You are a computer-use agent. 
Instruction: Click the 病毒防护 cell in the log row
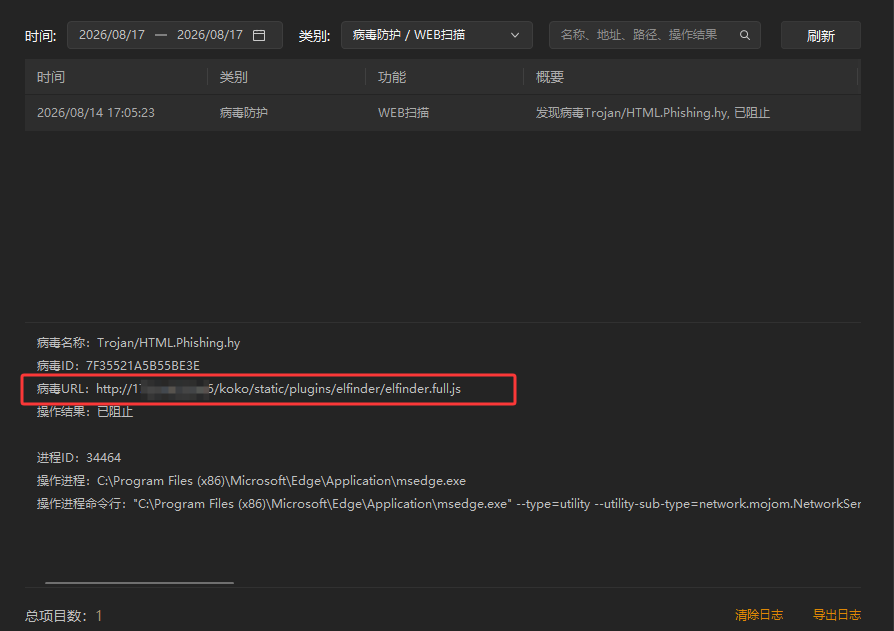coord(243,113)
